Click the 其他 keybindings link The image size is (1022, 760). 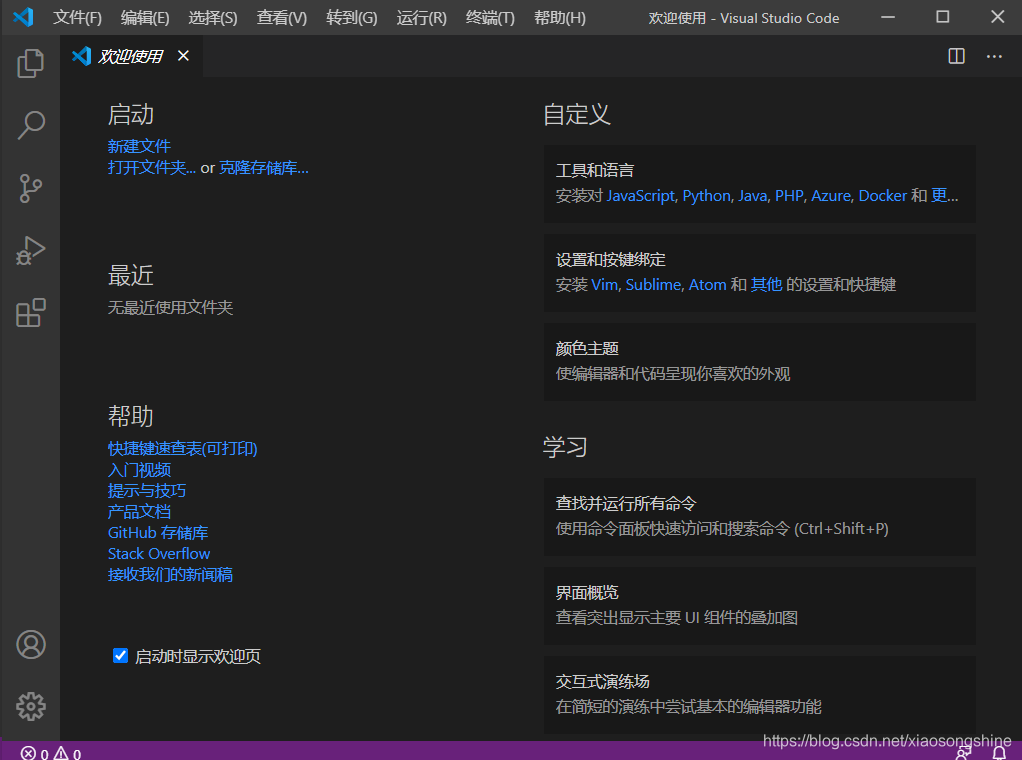click(x=766, y=285)
